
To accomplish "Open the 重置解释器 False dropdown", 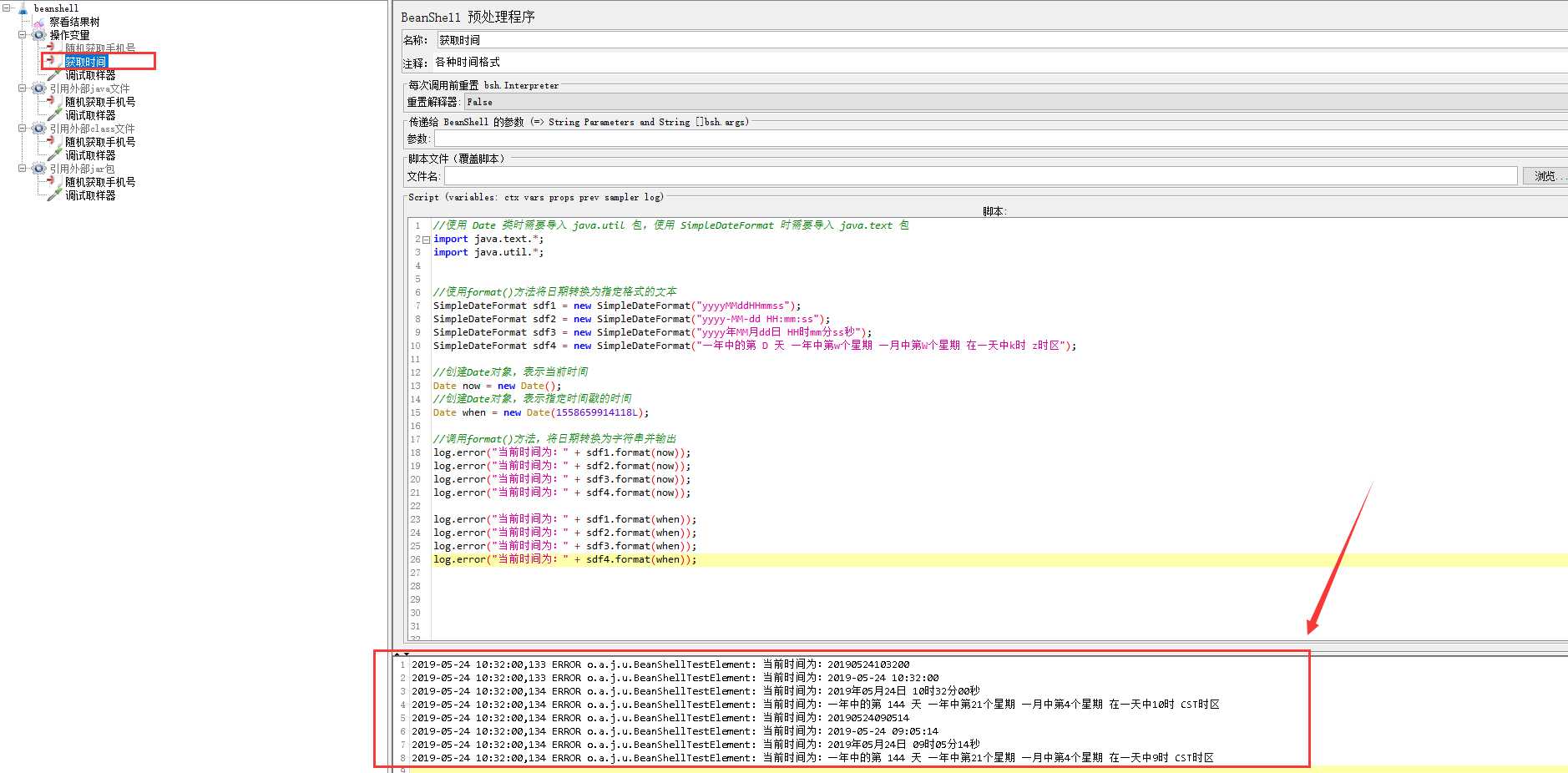I will tap(1015, 102).
